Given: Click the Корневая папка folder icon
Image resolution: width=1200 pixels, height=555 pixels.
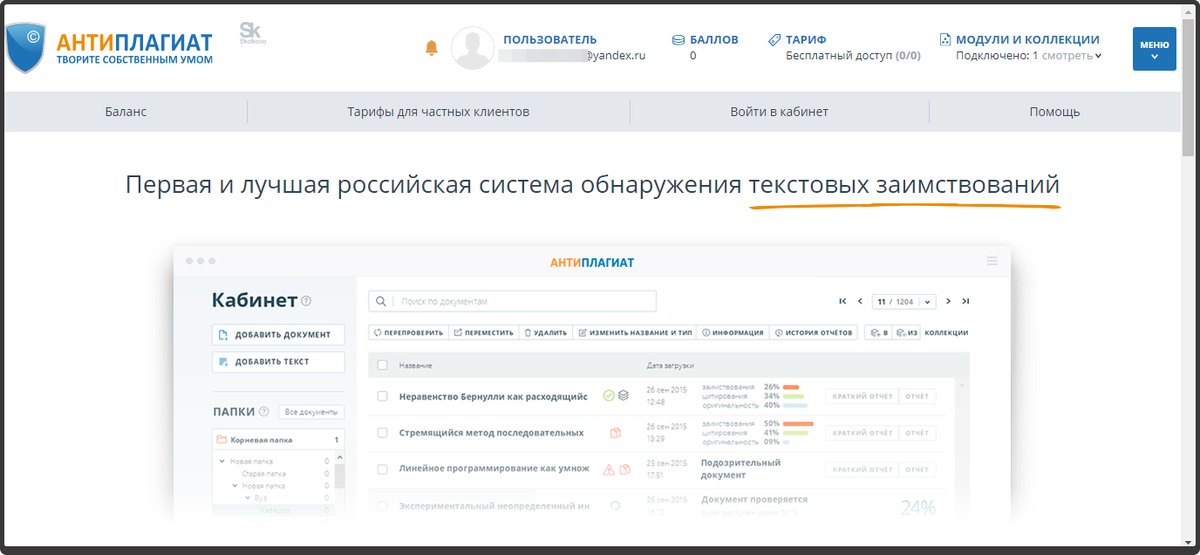Looking at the screenshot, I should pos(222,439).
